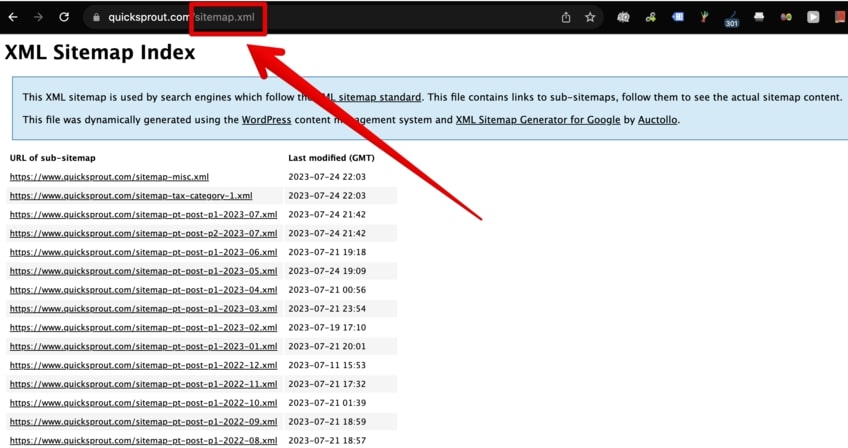
Task: Open sitemap-pt-post-p1-2022-11.xml link
Action: 143,384
